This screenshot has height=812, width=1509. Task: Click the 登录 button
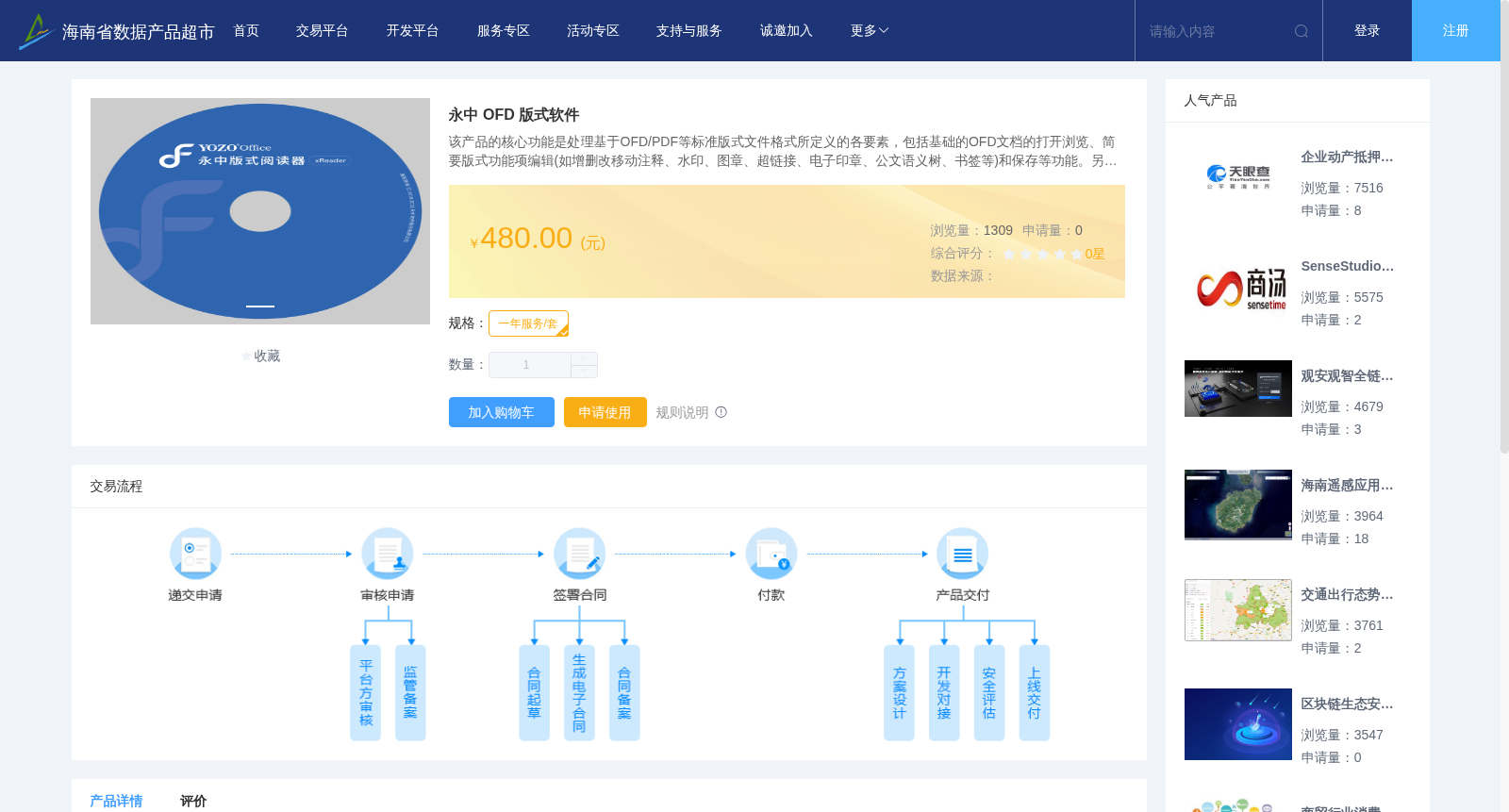(1368, 31)
